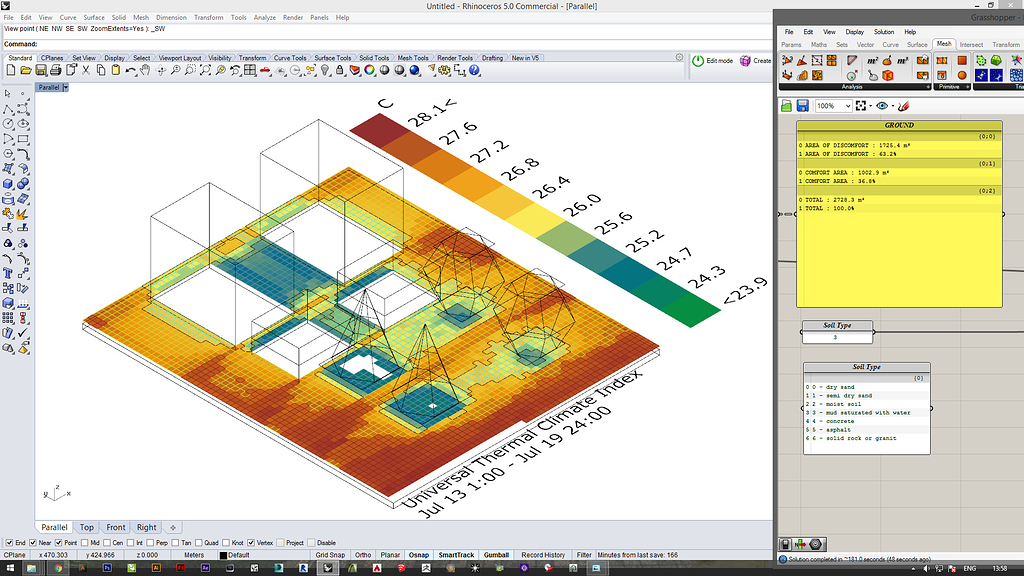Image resolution: width=1024 pixels, height=576 pixels.
Task: Enable the Disable checkbox for object snaps
Action: coord(311,542)
